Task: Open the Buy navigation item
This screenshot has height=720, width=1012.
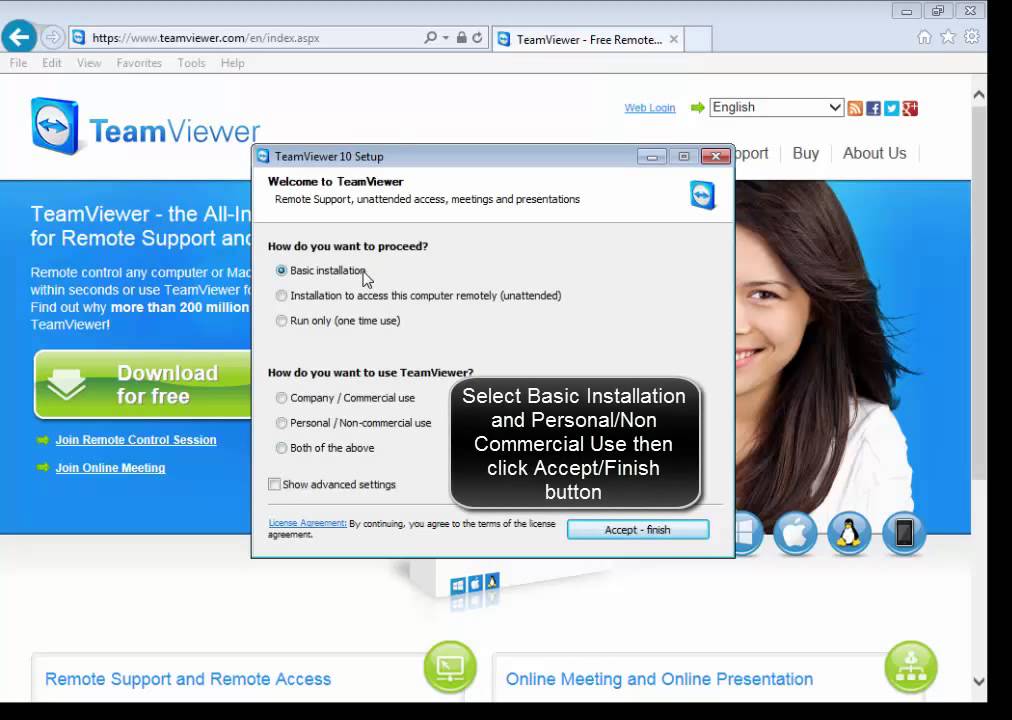Action: 805,154
